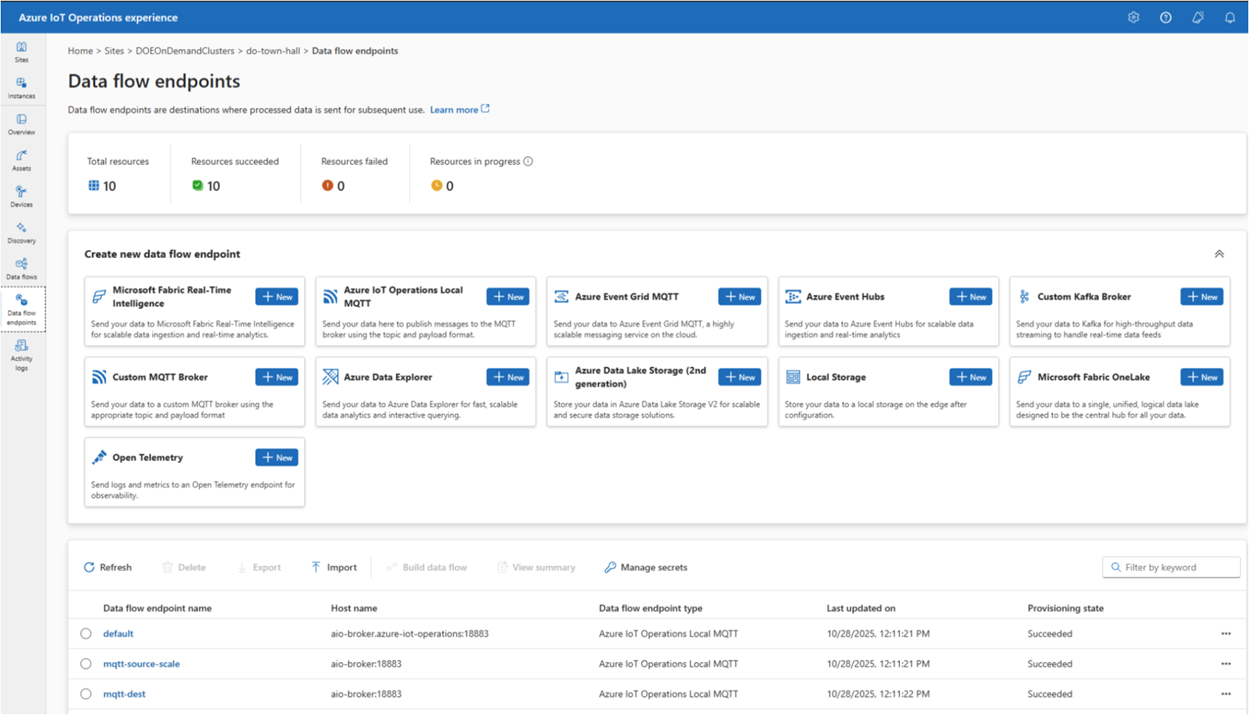Open the settings gear in the top bar
The height and width of the screenshot is (715, 1249).
click(x=1133, y=18)
